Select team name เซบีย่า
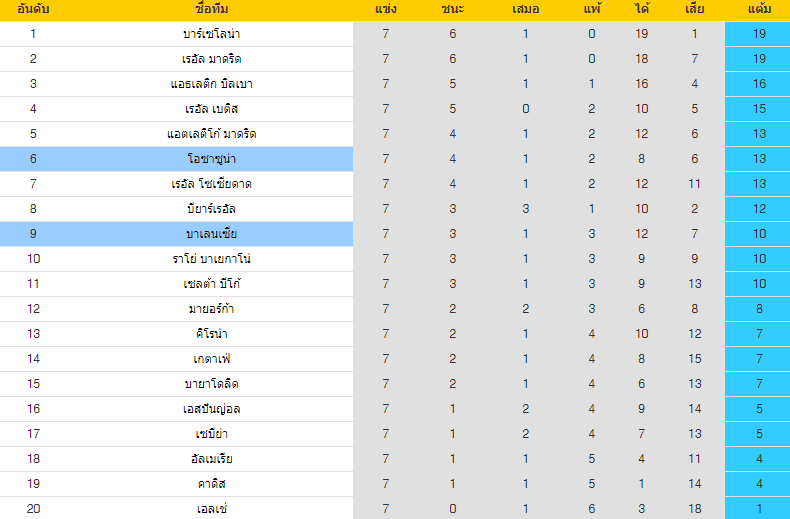Image resolution: width=790 pixels, height=519 pixels. [x=212, y=434]
